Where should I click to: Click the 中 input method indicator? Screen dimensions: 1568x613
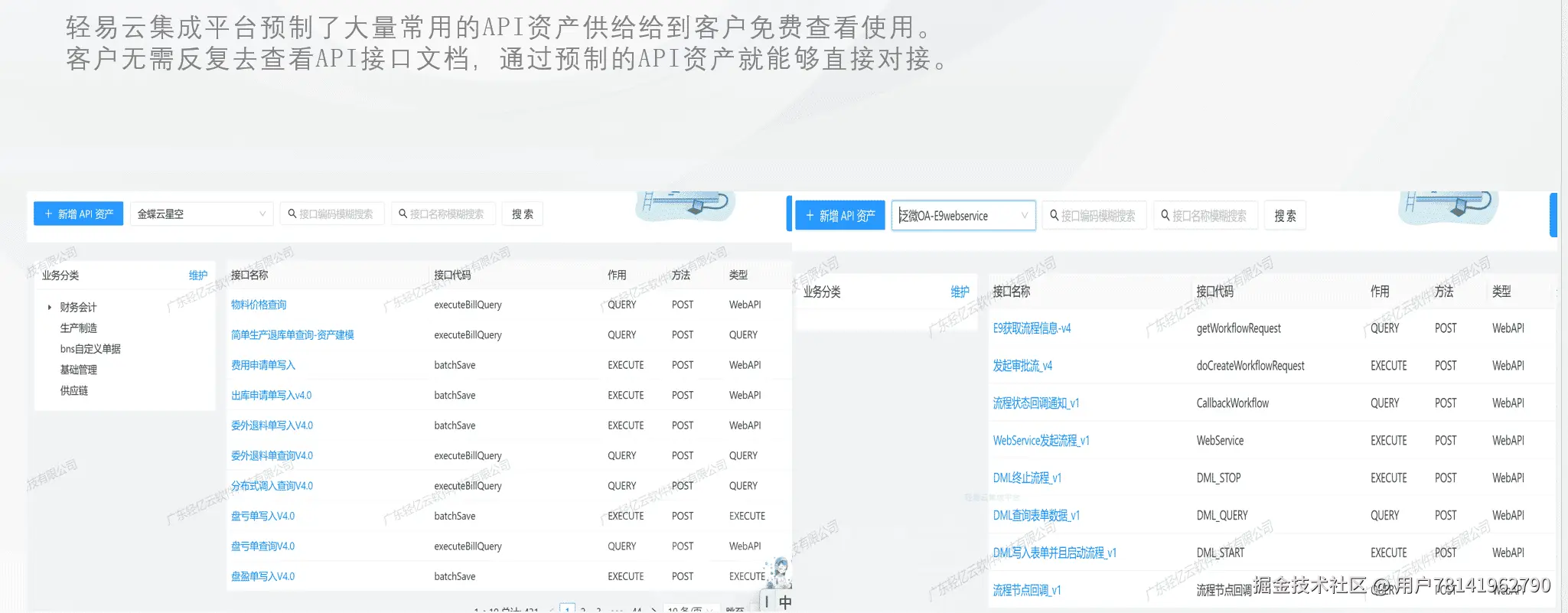[785, 602]
